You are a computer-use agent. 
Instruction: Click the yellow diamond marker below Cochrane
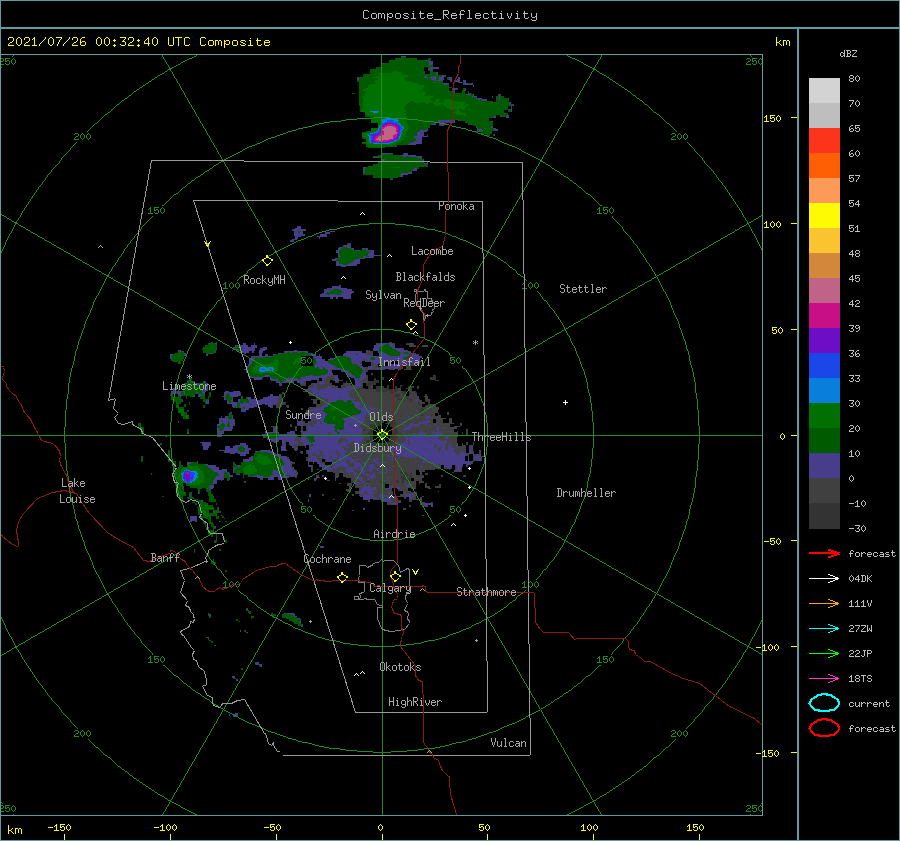click(343, 578)
